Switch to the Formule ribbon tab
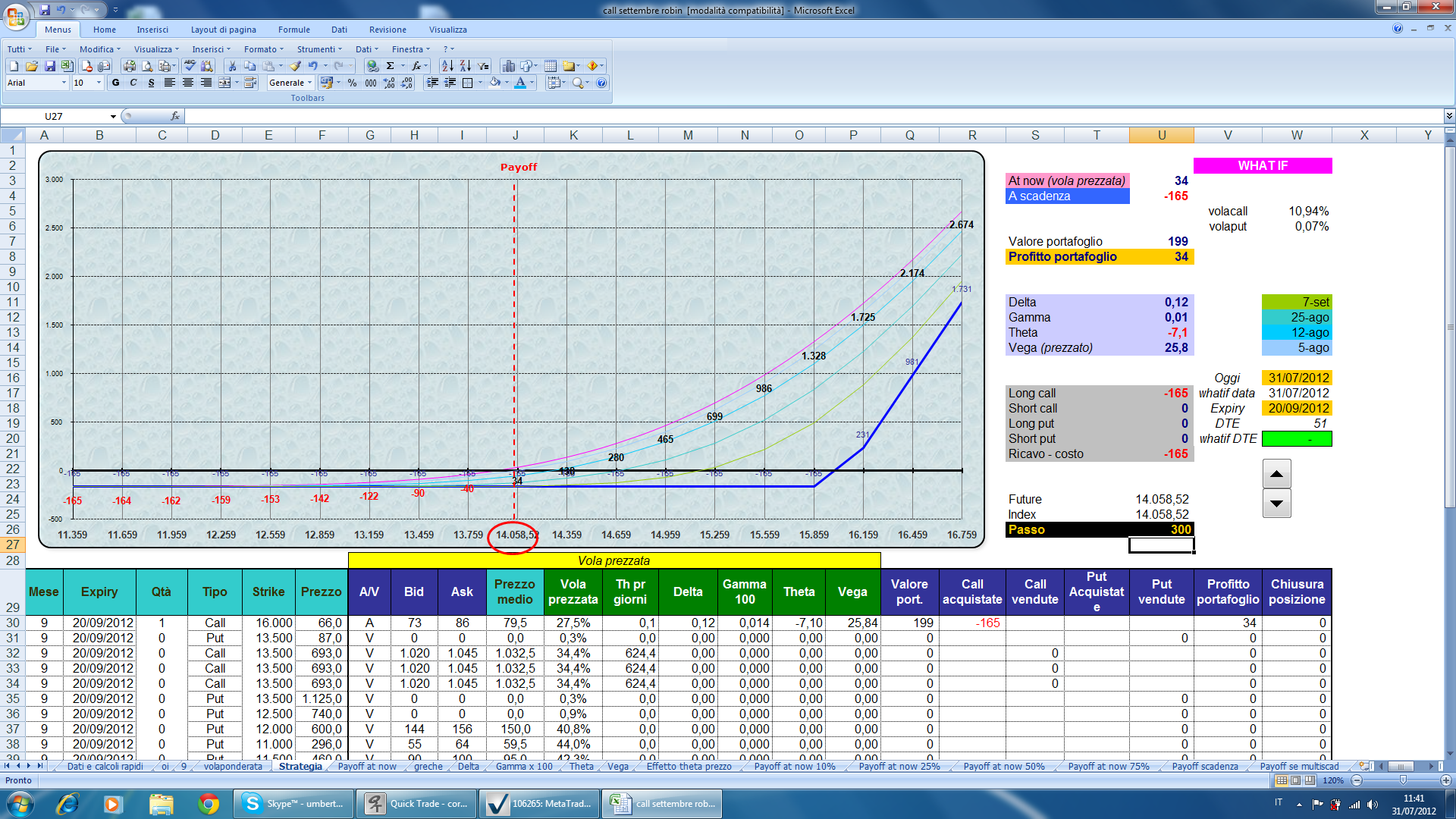The height and width of the screenshot is (819, 1456). point(294,30)
